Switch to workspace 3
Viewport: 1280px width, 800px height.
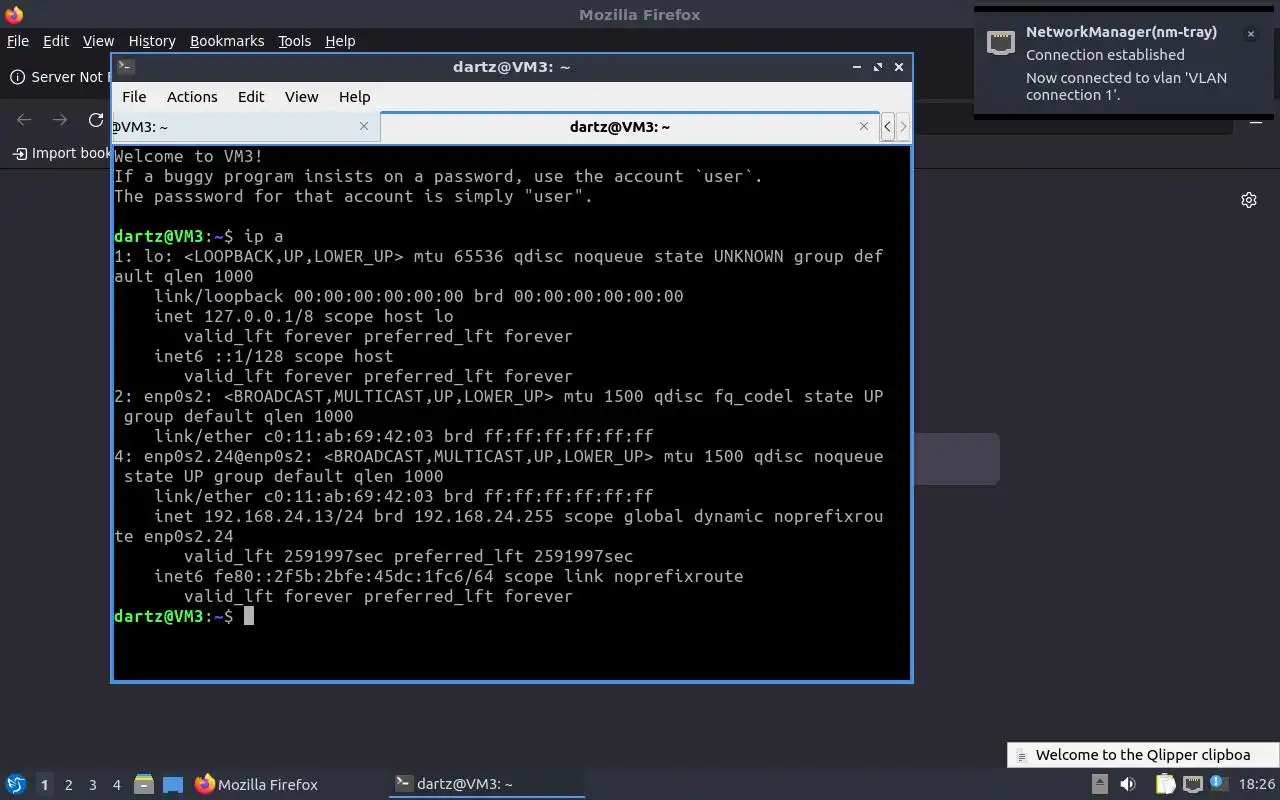click(x=92, y=785)
